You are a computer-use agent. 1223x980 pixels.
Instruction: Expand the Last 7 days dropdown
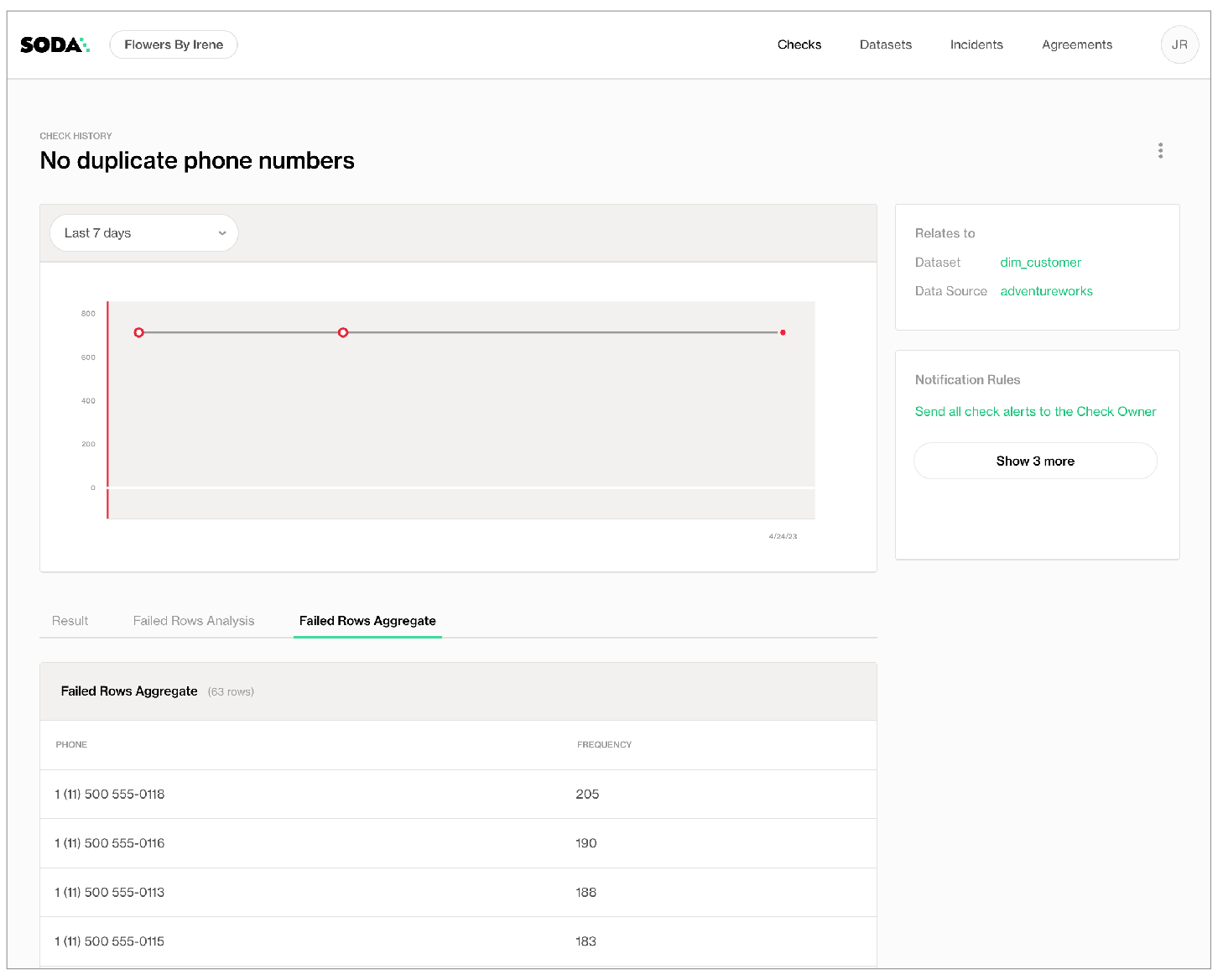pyautogui.click(x=143, y=233)
